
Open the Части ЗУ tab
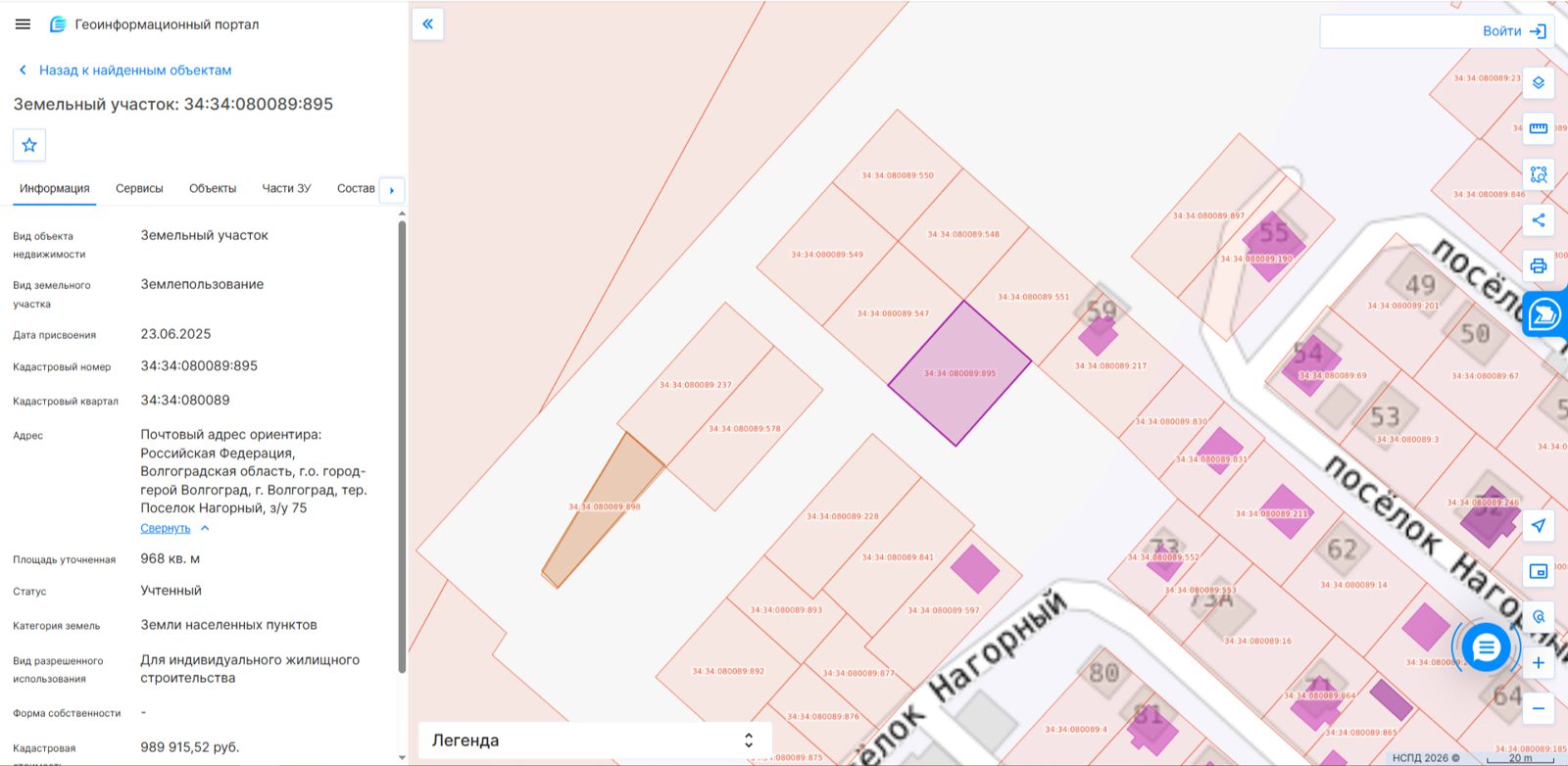point(286,188)
